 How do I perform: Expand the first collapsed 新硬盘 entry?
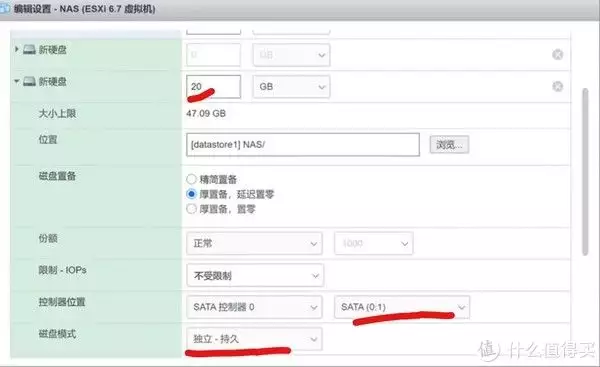pos(16,49)
